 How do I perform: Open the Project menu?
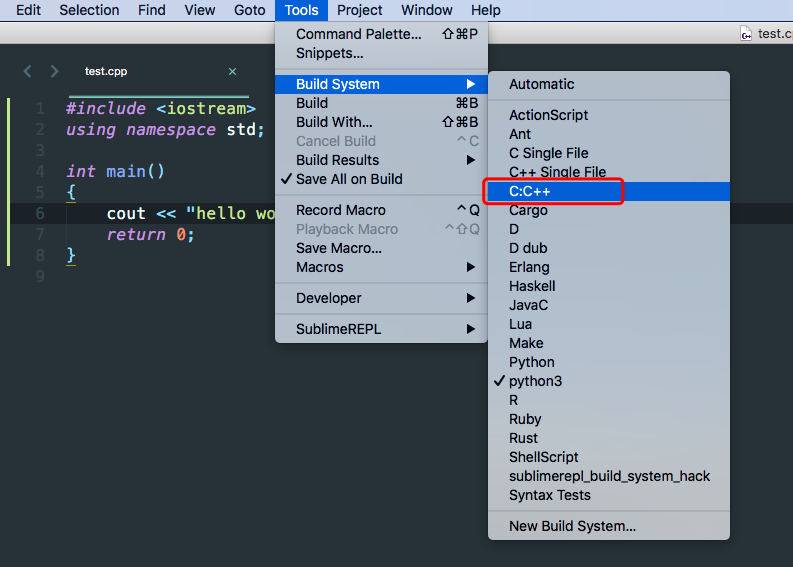360,10
